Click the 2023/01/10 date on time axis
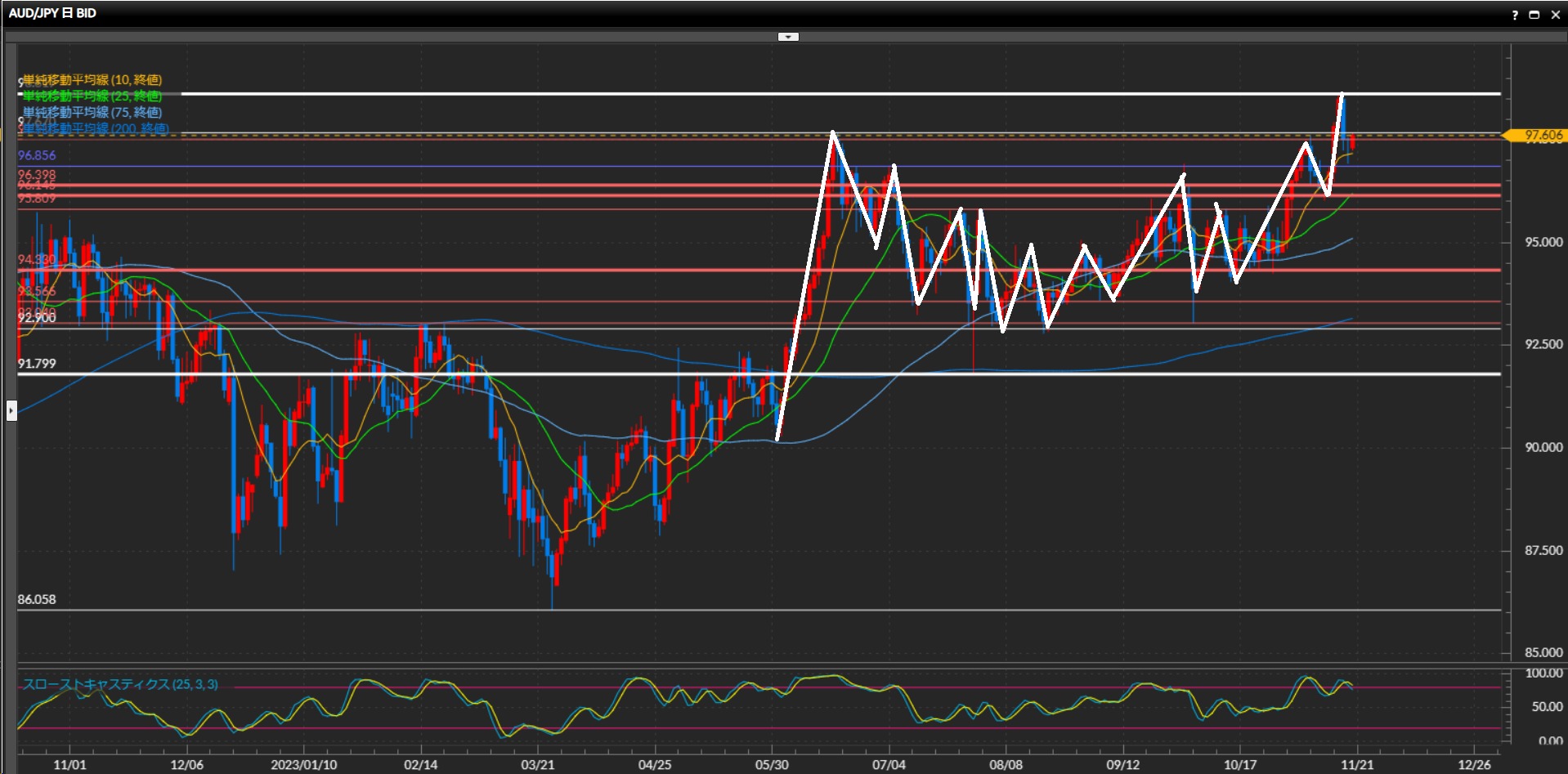 303,764
